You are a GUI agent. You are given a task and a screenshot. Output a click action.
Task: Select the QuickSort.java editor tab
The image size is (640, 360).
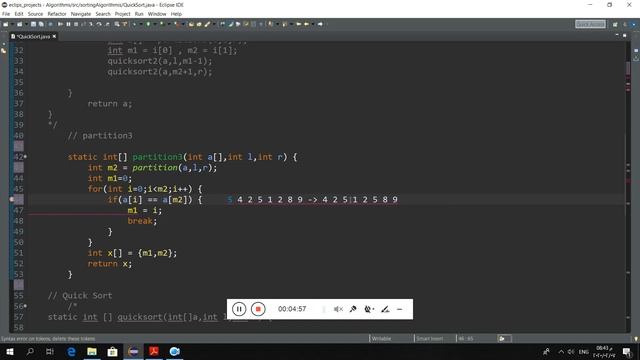click(x=33, y=36)
